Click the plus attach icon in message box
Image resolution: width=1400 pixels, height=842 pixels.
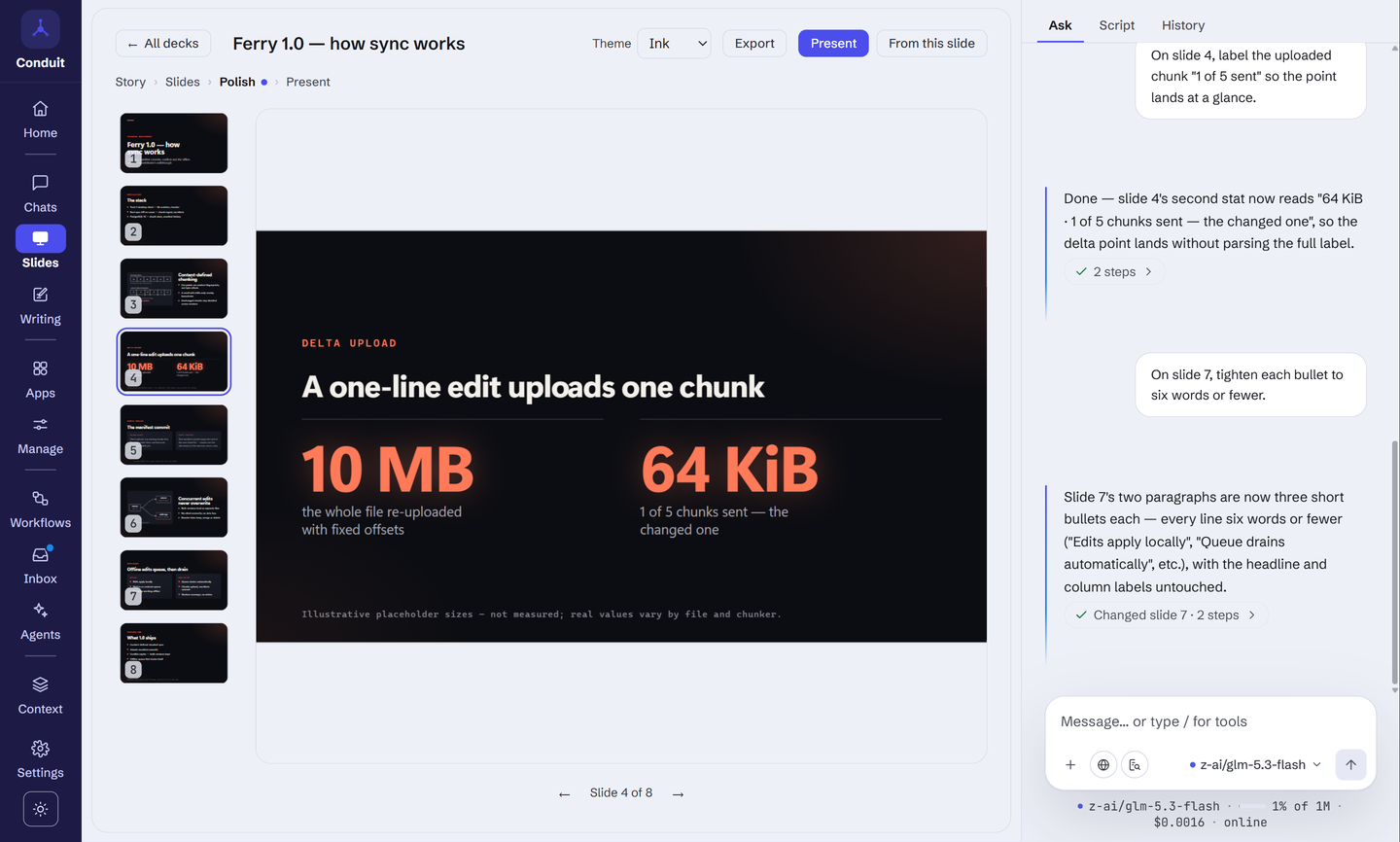(x=1070, y=764)
